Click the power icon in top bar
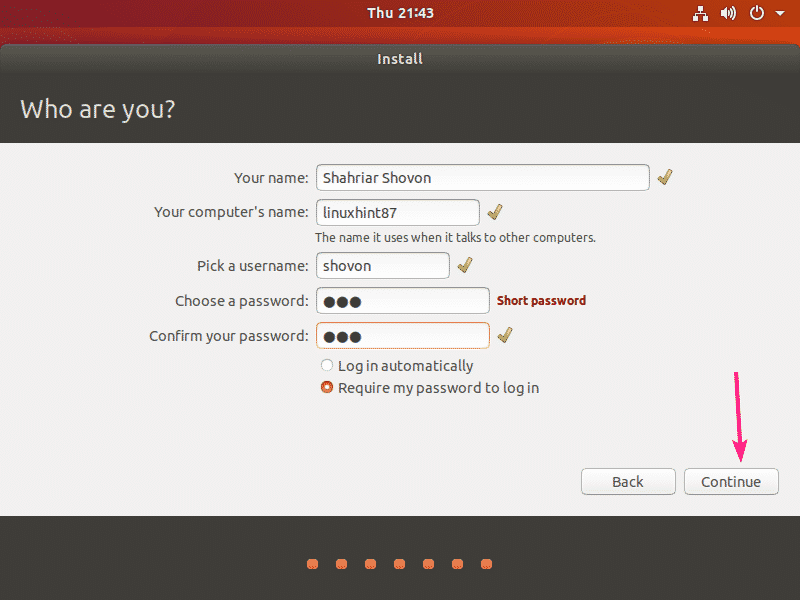The image size is (800, 600). (757, 13)
